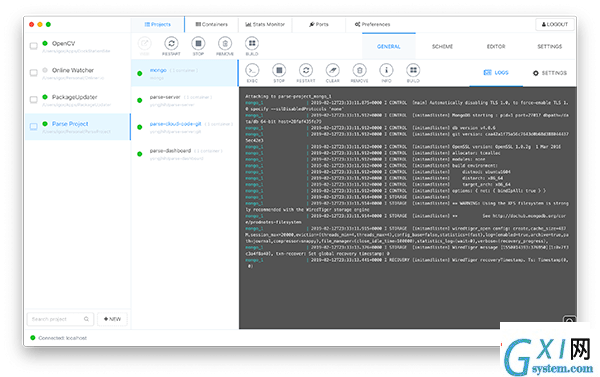Create a project with the NEW button
600x377 pixels.
(112, 319)
